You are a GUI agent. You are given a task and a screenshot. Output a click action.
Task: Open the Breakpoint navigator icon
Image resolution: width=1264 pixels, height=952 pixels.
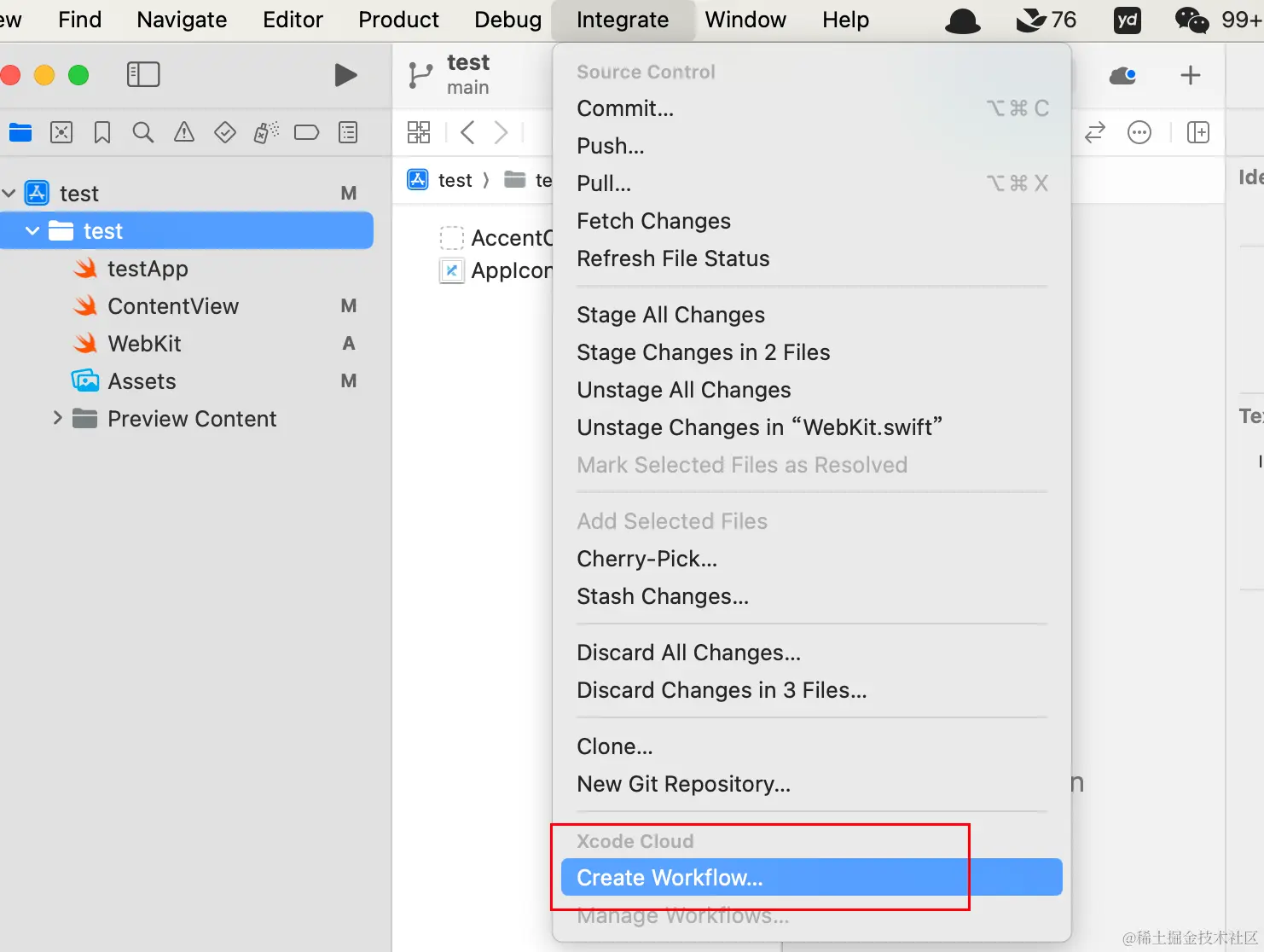click(306, 132)
